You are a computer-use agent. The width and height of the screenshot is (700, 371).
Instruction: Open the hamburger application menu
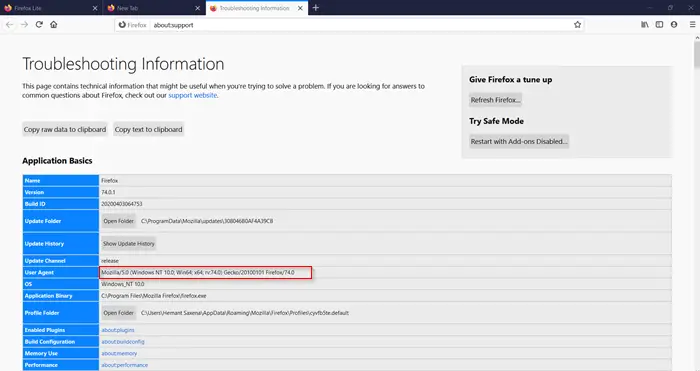692,25
